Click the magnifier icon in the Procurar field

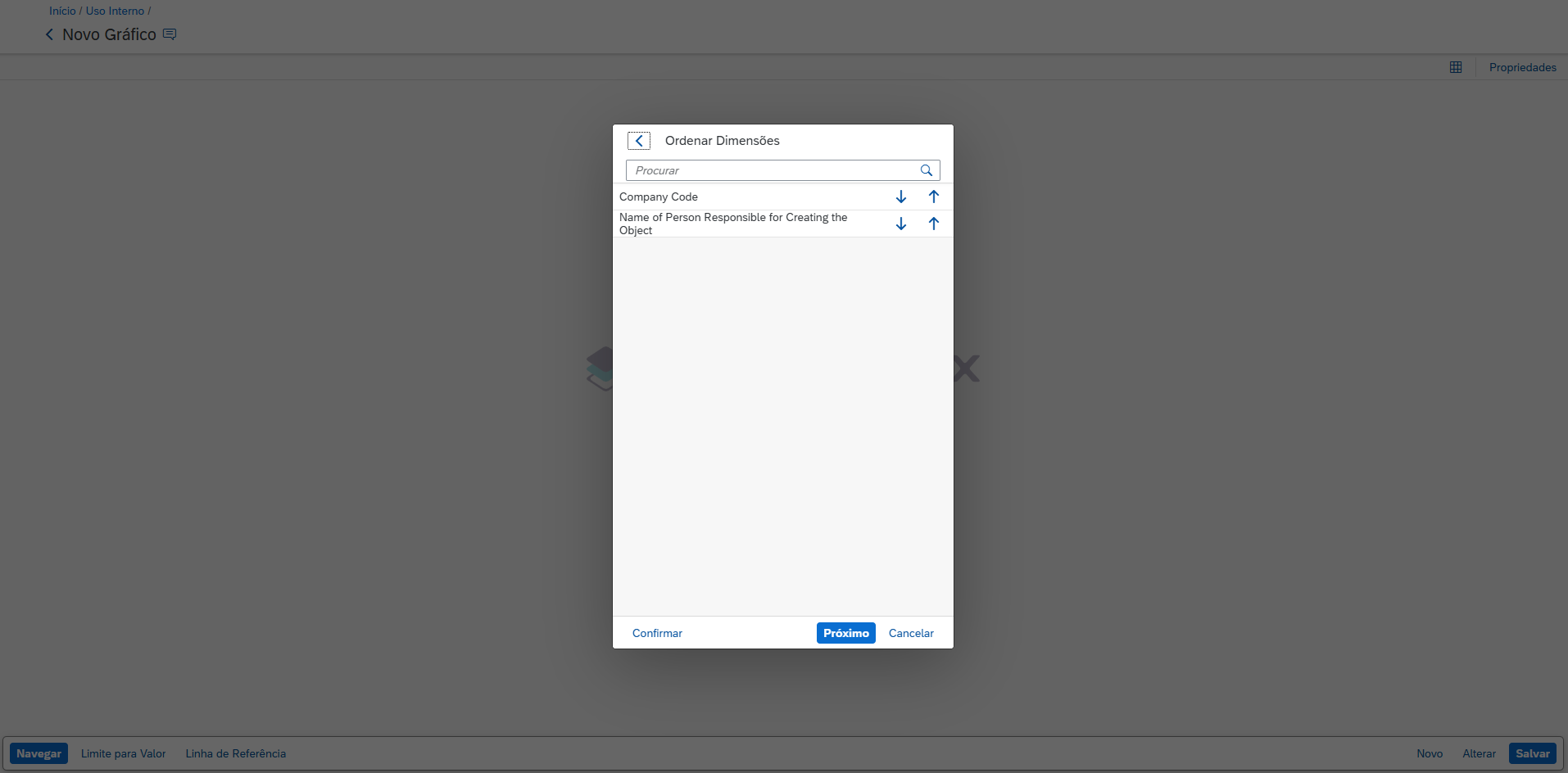(x=926, y=170)
